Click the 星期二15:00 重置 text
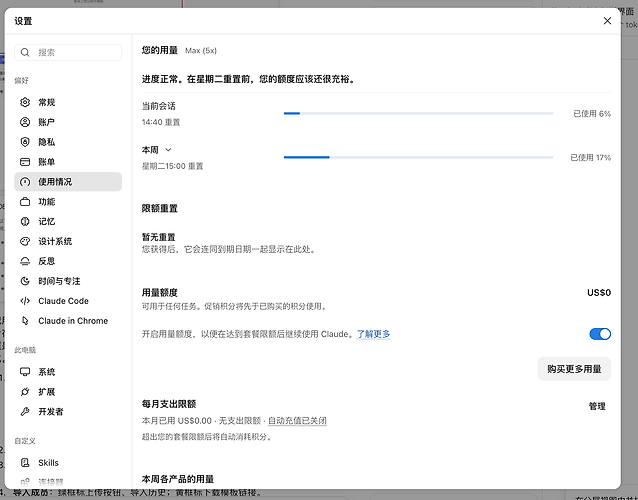 pyautogui.click(x=173, y=166)
